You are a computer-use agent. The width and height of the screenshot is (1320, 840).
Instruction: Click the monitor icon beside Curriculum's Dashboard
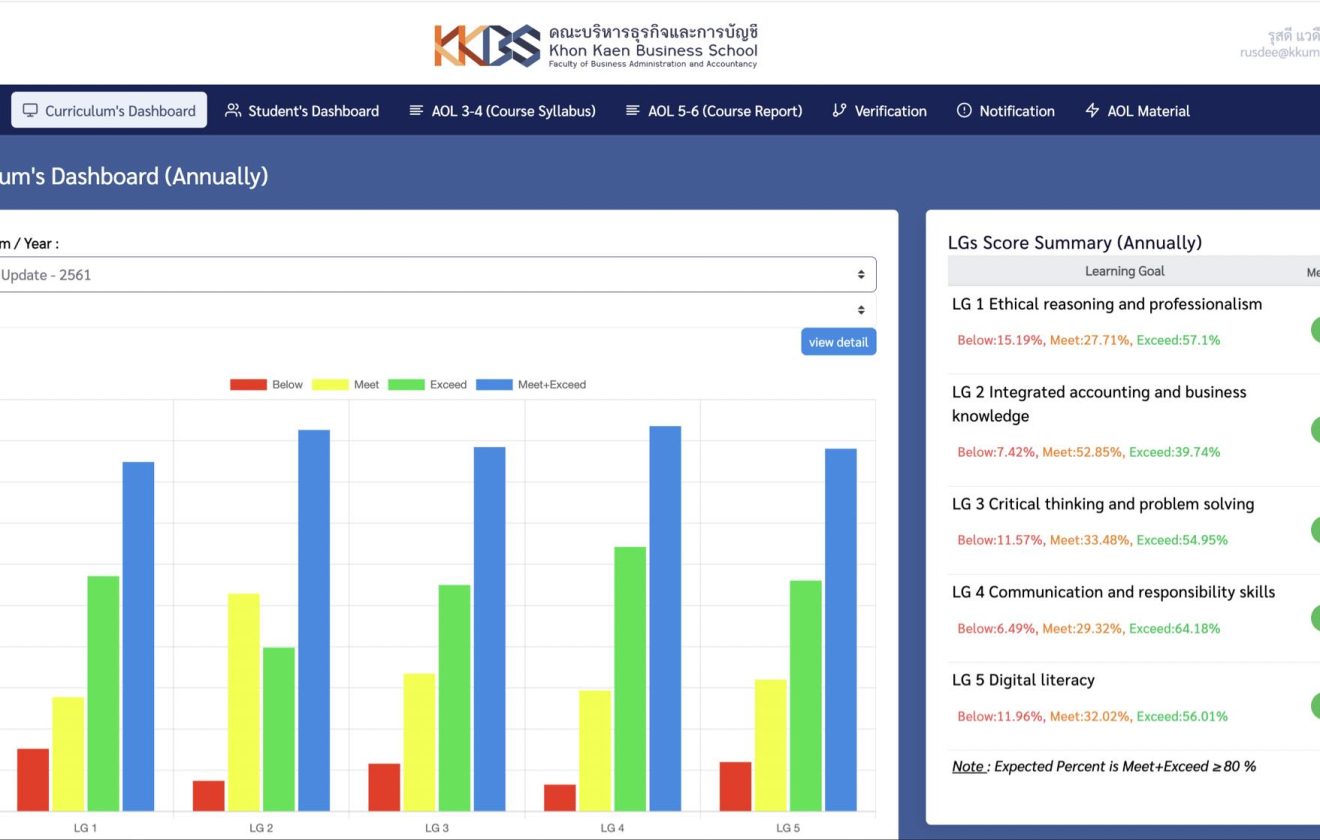(x=30, y=111)
